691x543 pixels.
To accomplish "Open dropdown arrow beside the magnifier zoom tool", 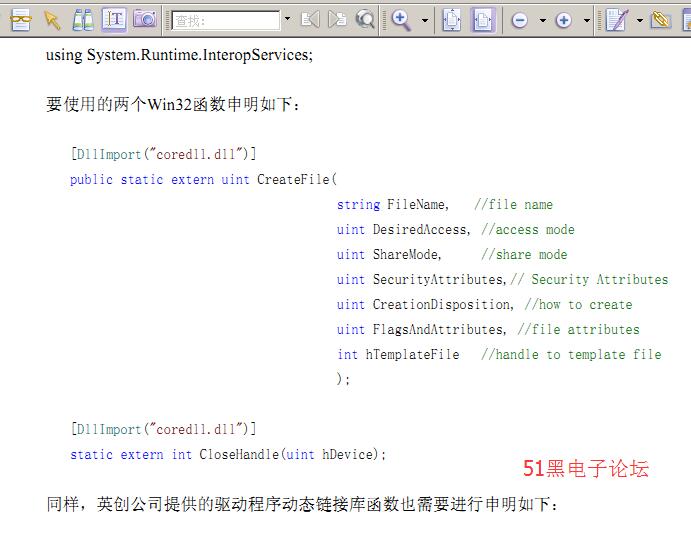I will [425, 20].
